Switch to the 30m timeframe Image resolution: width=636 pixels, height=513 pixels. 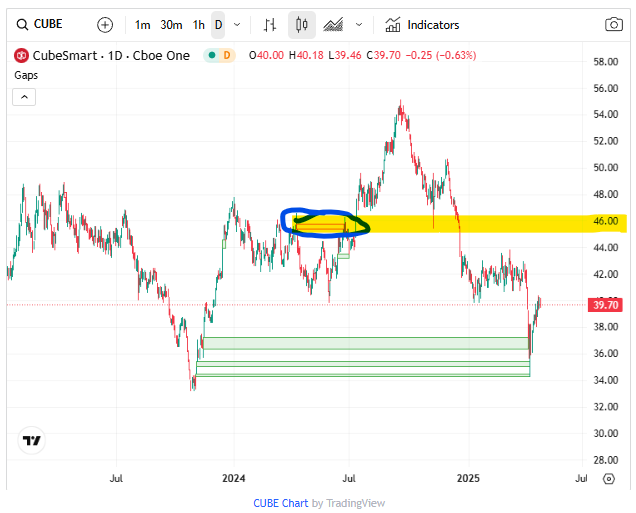pos(171,25)
